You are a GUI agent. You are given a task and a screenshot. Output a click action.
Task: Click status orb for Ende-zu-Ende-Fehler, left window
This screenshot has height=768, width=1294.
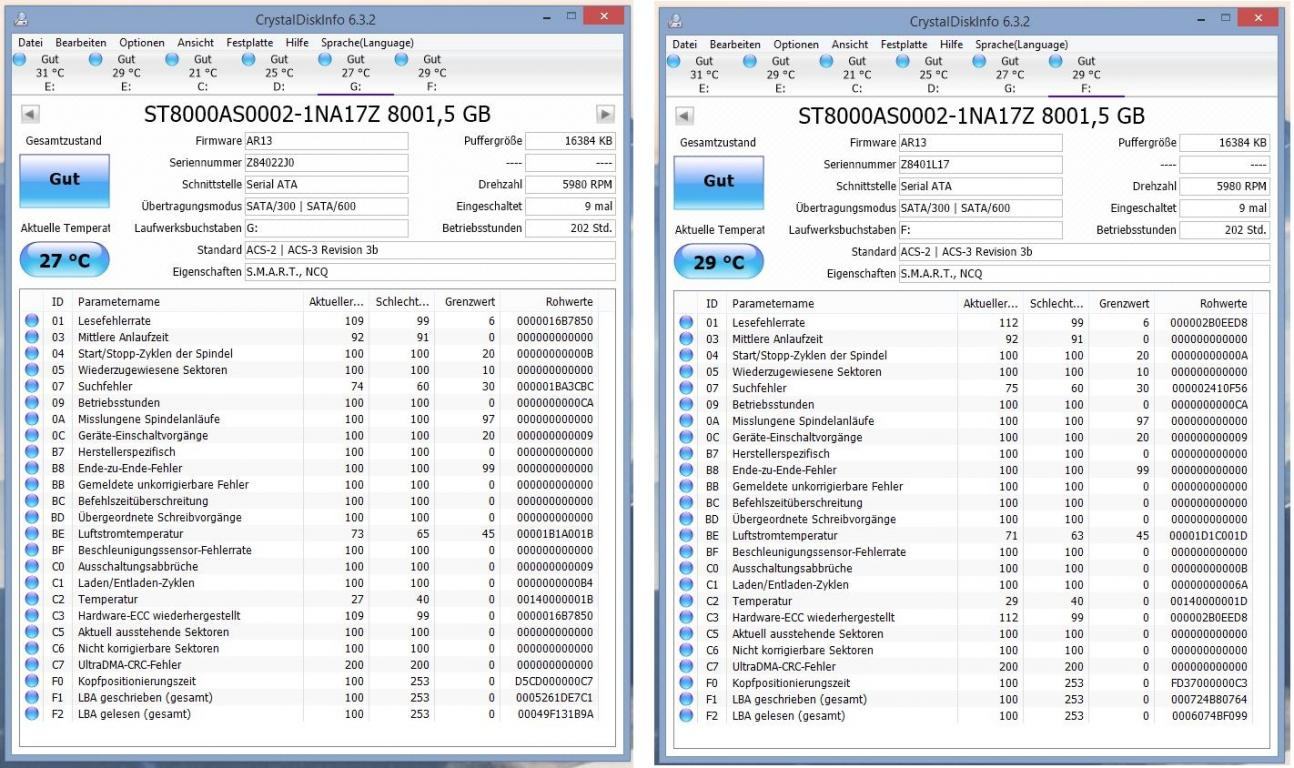pyautogui.click(x=32, y=468)
